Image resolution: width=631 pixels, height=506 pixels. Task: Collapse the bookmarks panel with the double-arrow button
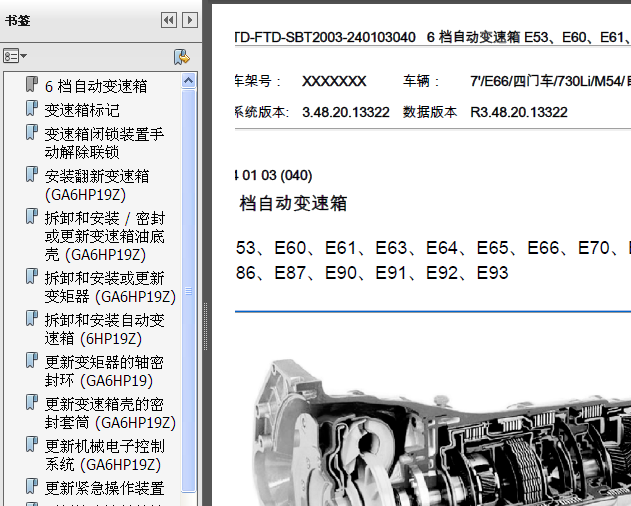click(x=169, y=20)
